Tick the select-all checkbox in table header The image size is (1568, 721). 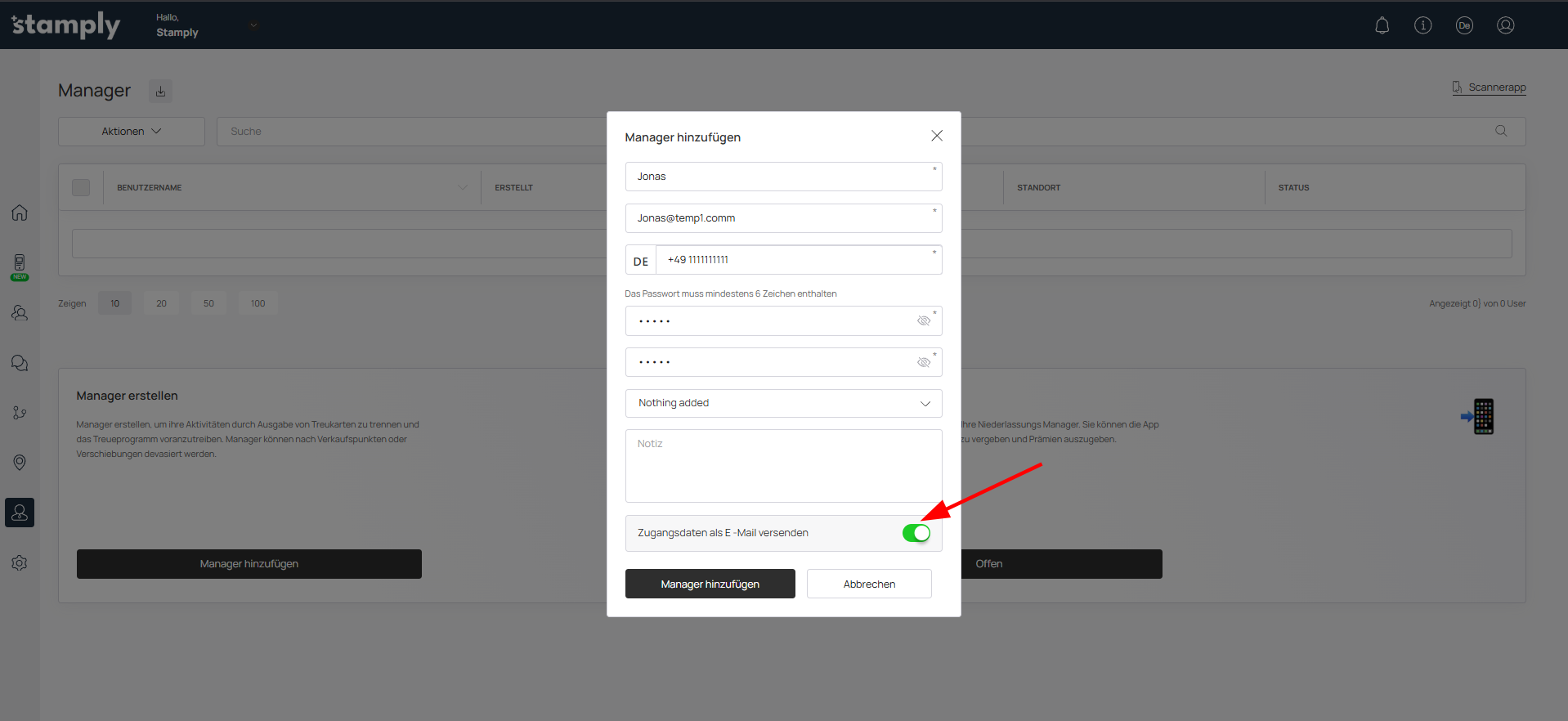[81, 187]
